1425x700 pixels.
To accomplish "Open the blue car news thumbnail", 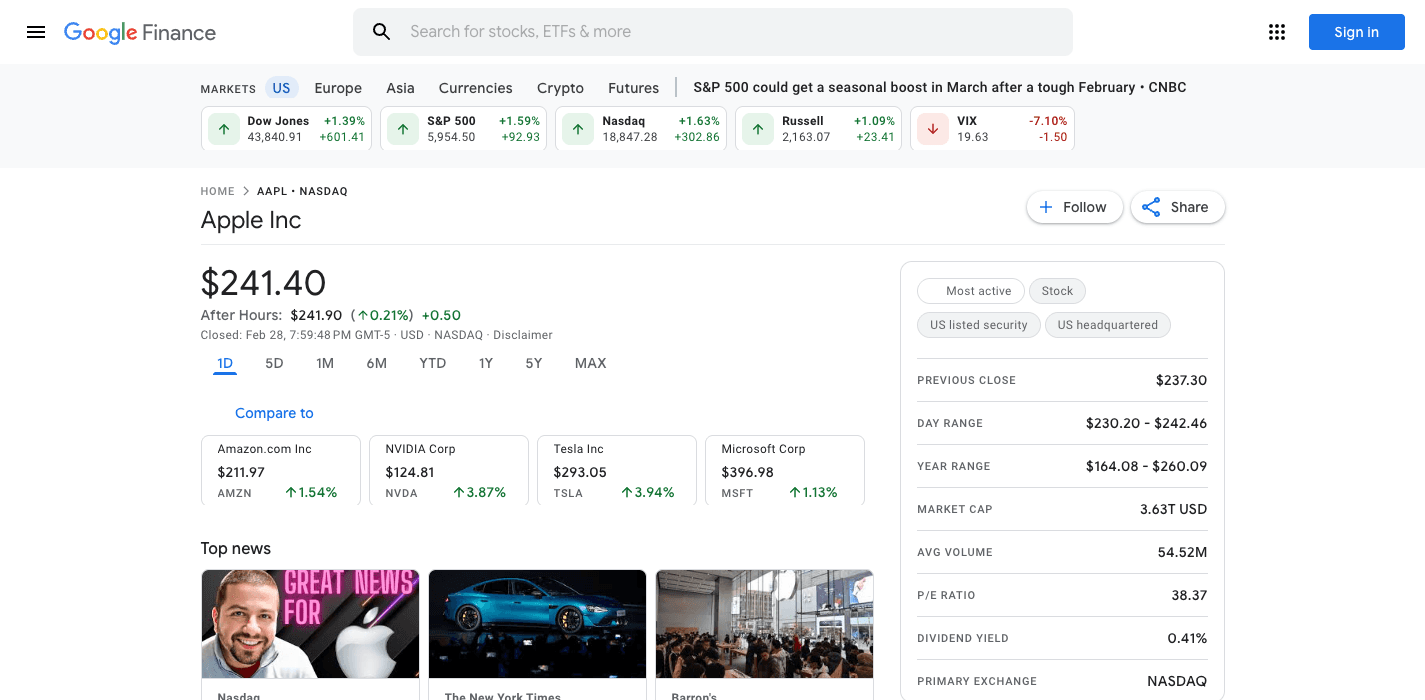I will (537, 624).
